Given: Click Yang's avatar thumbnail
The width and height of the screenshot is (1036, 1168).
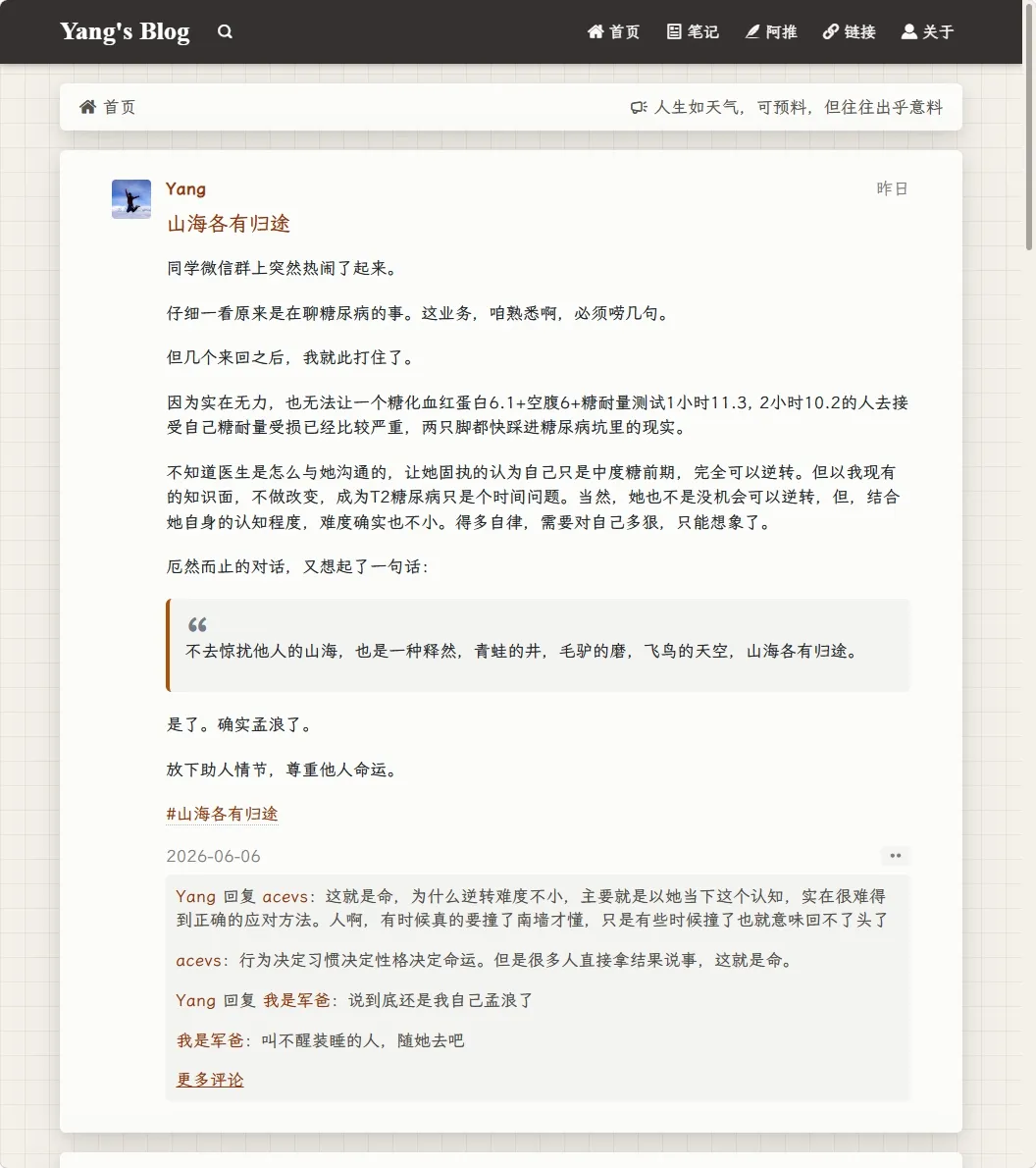Looking at the screenshot, I should click(131, 199).
